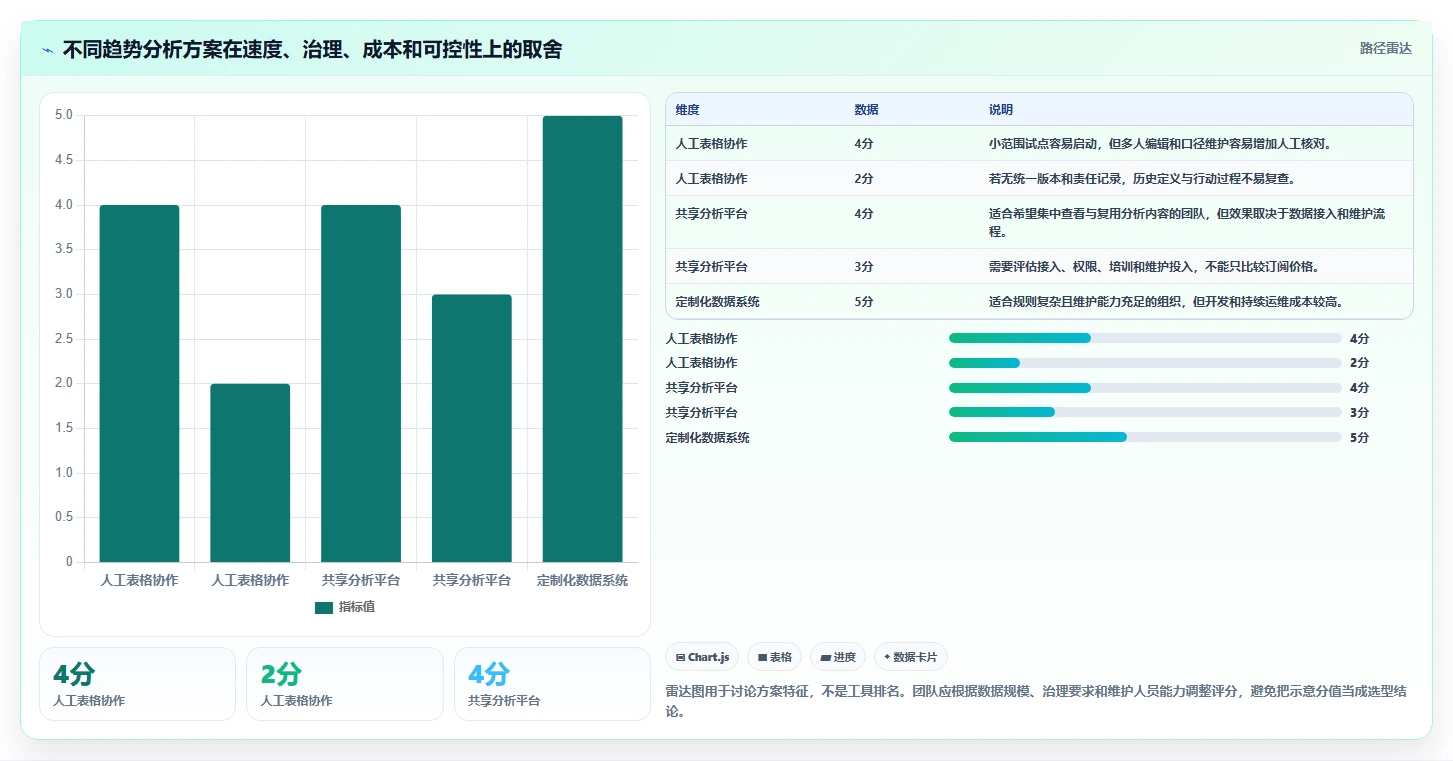Click the Chart.js chip
1453x761 pixels.
(702, 657)
